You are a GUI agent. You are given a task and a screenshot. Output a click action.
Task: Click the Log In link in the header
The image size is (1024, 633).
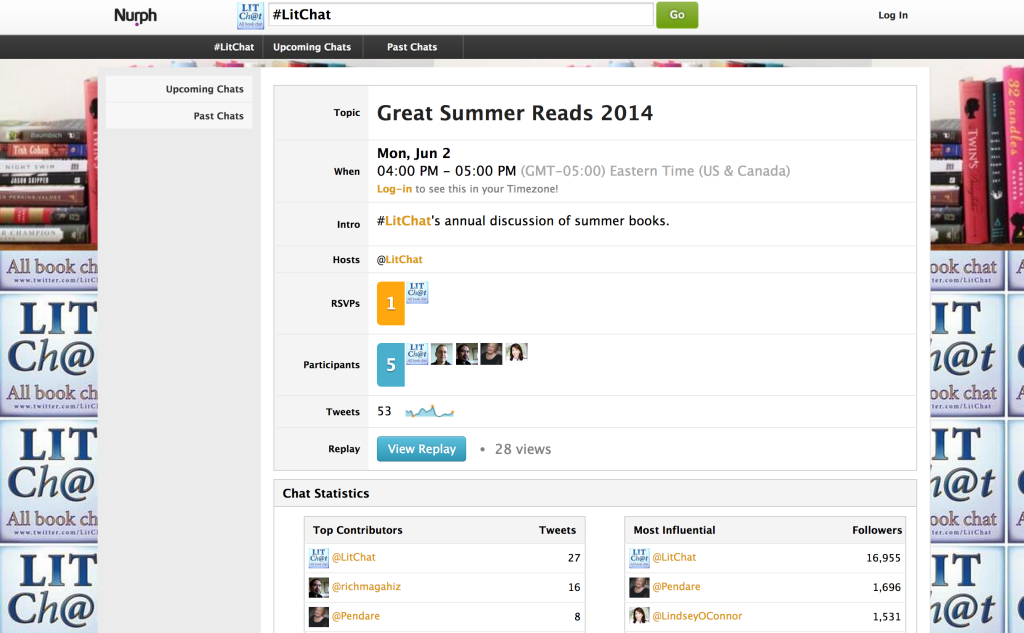893,15
